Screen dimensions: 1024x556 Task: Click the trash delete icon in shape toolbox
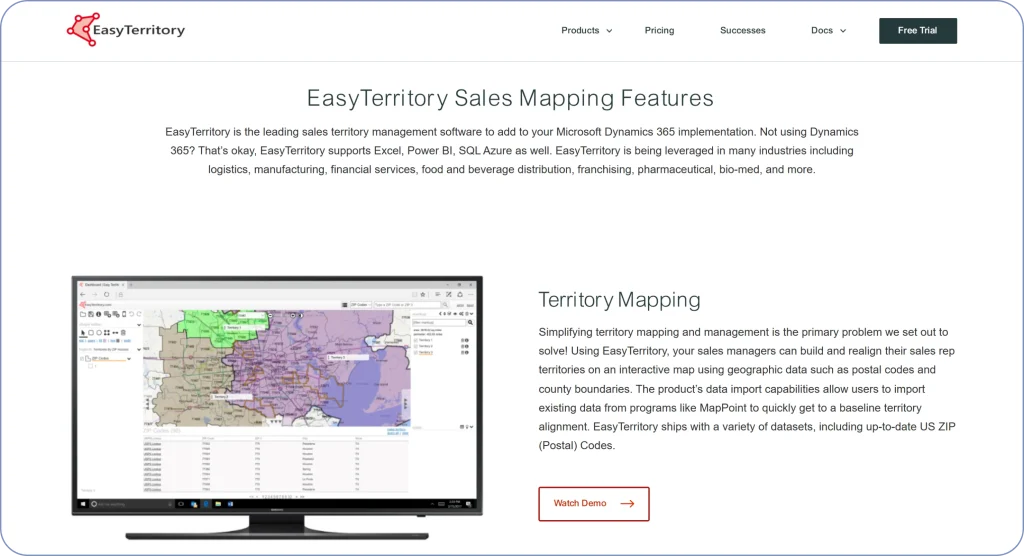123,333
